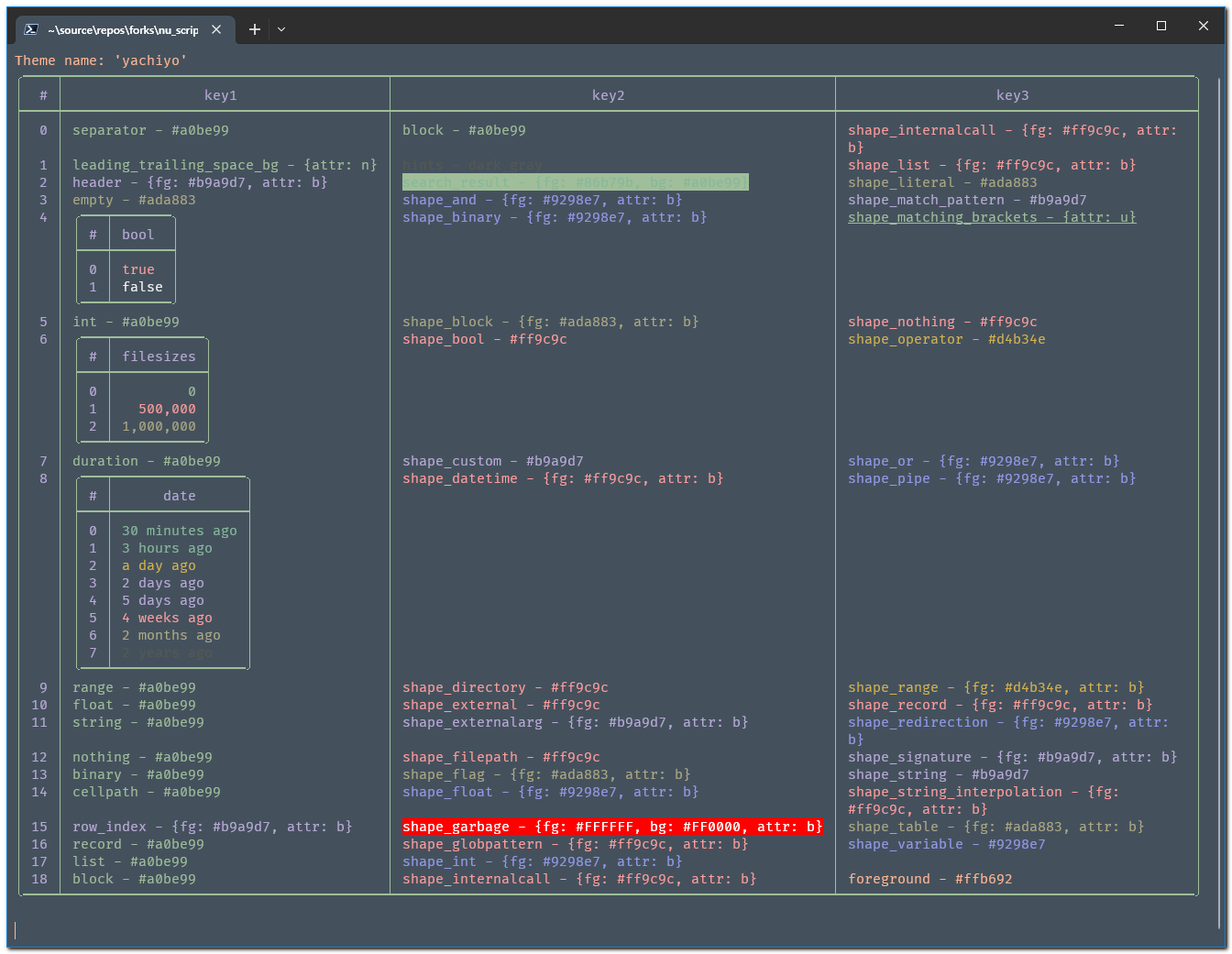The image size is (1232, 954).
Task: Click 'shape_custom - #b9a9d7' text
Action: click(x=493, y=461)
